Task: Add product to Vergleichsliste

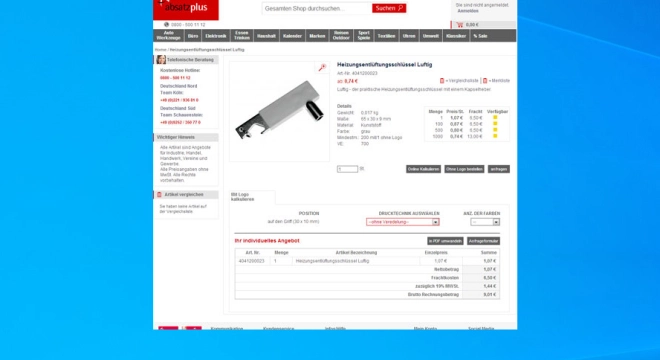Action: pos(459,80)
